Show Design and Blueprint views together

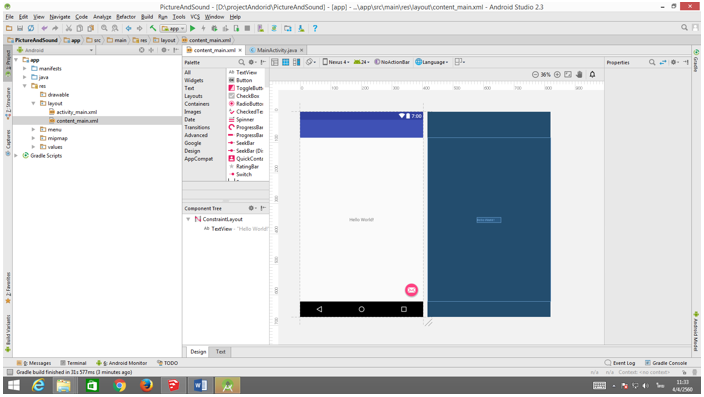tap(296, 62)
